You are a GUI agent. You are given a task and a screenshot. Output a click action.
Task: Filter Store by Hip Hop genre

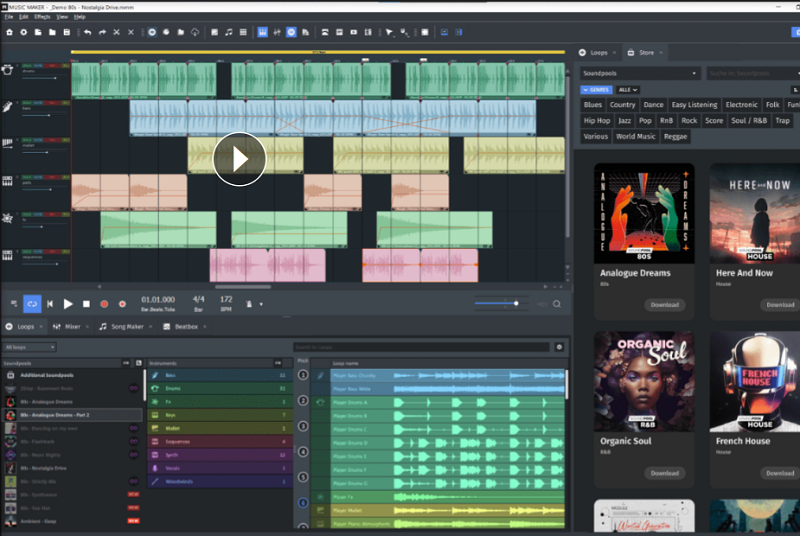click(597, 121)
